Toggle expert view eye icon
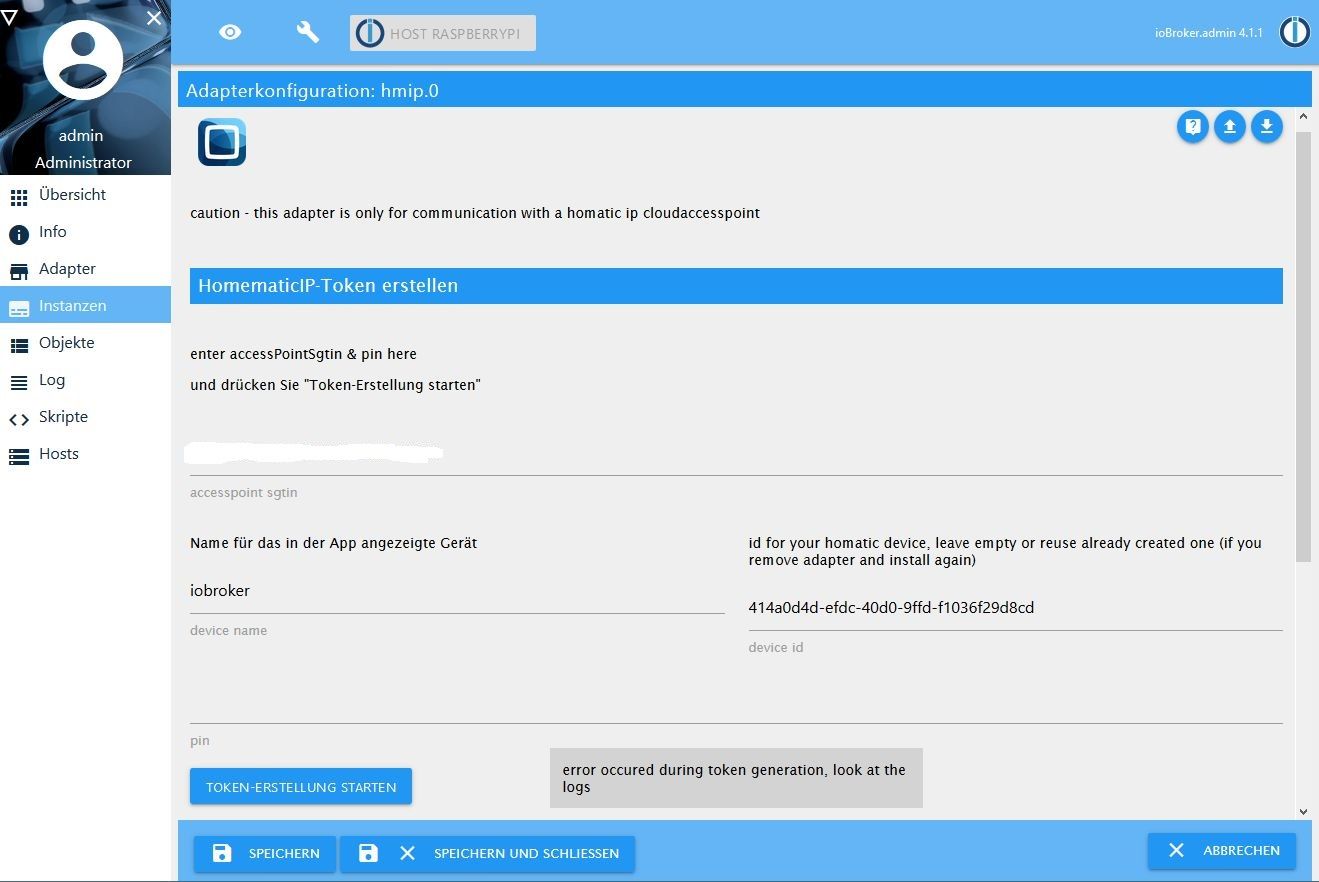Image resolution: width=1319 pixels, height=882 pixels. pos(230,33)
